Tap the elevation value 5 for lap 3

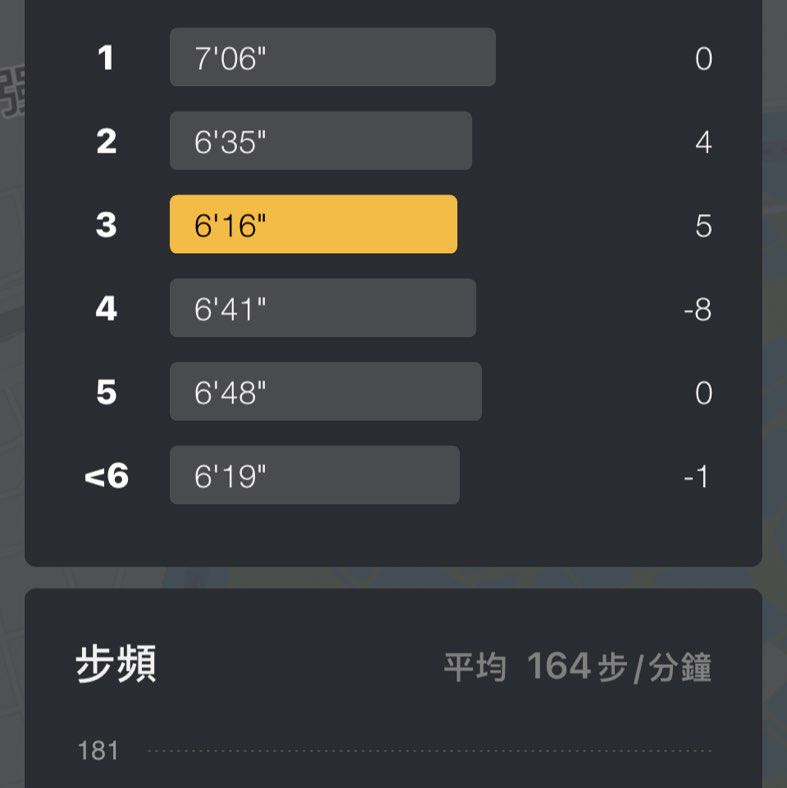click(x=703, y=226)
